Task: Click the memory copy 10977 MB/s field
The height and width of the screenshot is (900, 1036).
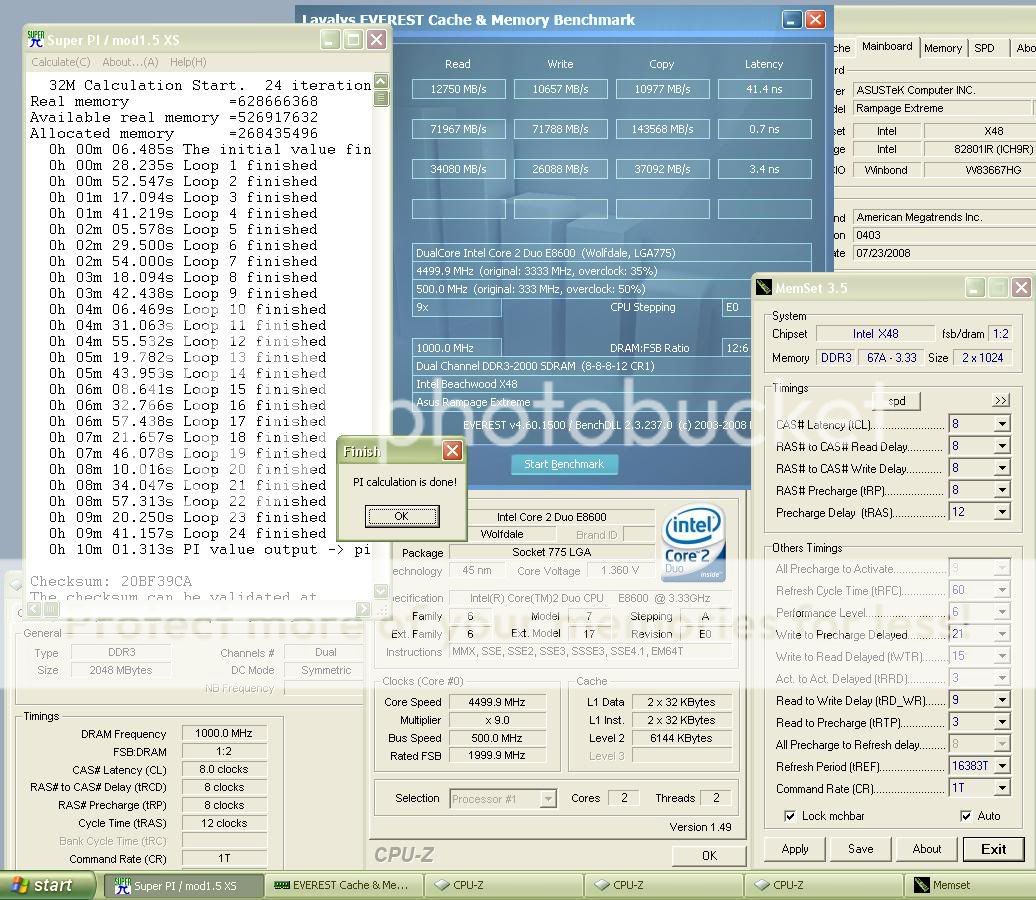Action: coord(663,89)
